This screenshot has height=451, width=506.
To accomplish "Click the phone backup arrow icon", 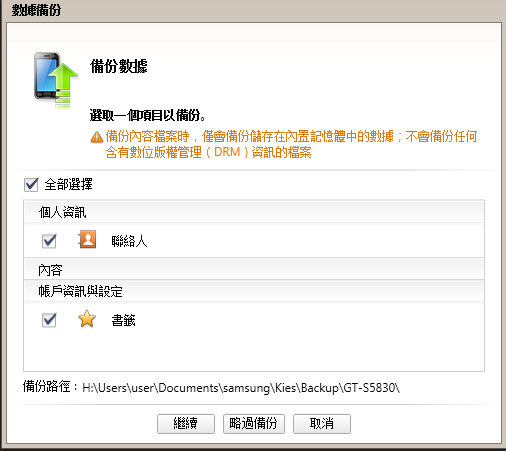I will pos(56,80).
